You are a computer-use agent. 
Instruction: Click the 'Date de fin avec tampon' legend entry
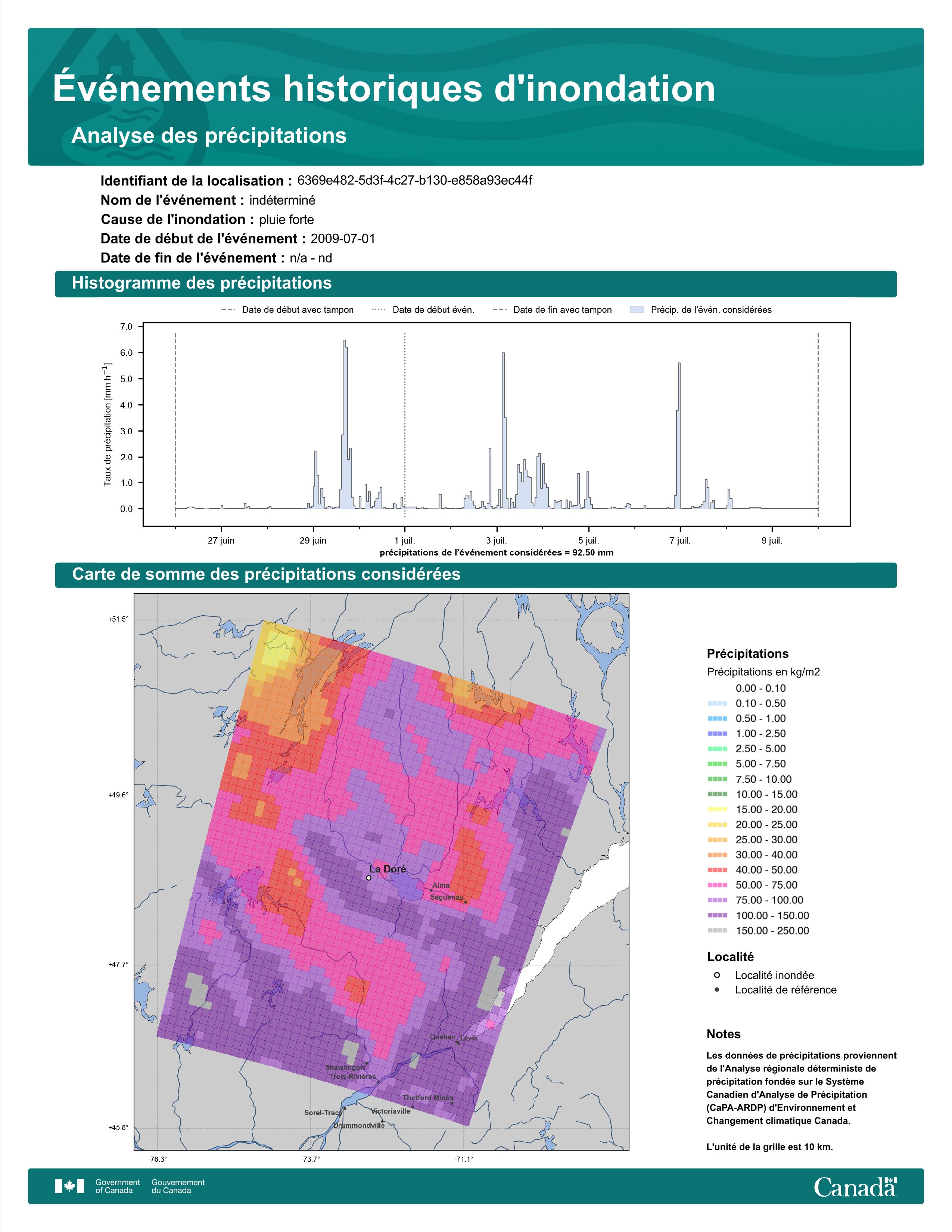552,310
